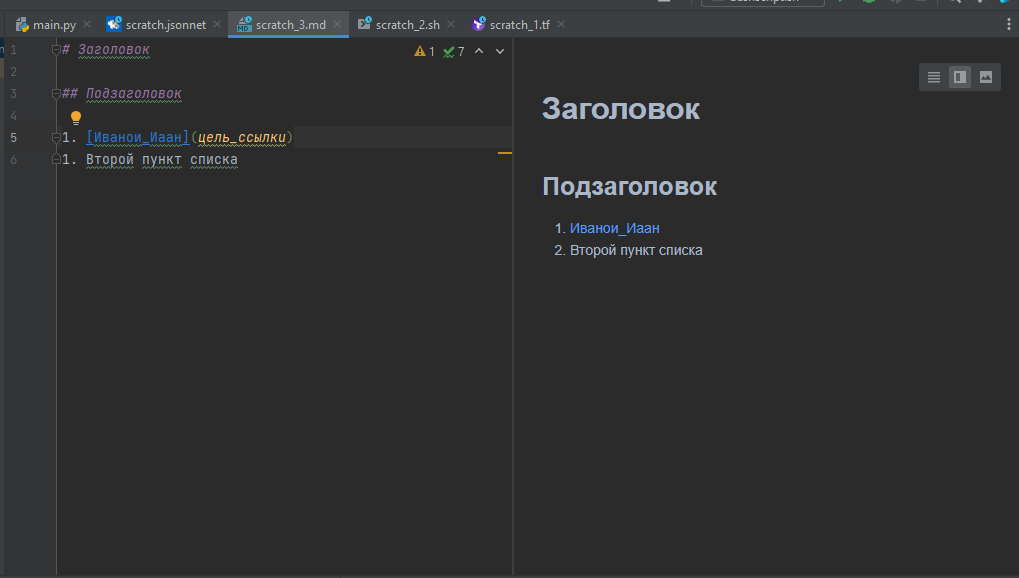The image size is (1019, 578).
Task: Click the orange change marker near line 5
Action: click(506, 152)
